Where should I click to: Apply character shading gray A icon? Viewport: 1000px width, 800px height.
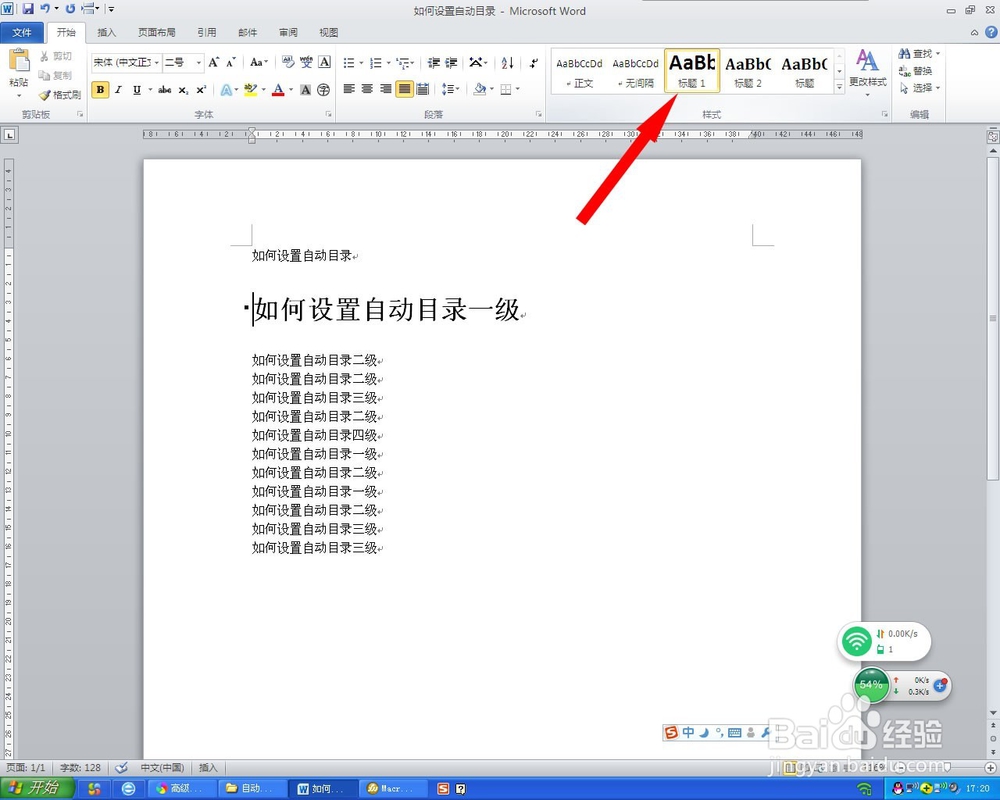[x=305, y=90]
